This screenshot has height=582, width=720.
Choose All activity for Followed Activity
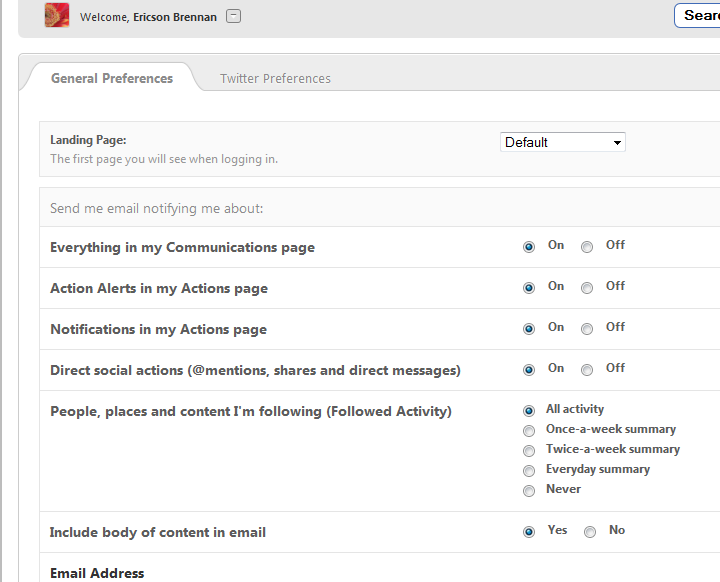tap(529, 410)
